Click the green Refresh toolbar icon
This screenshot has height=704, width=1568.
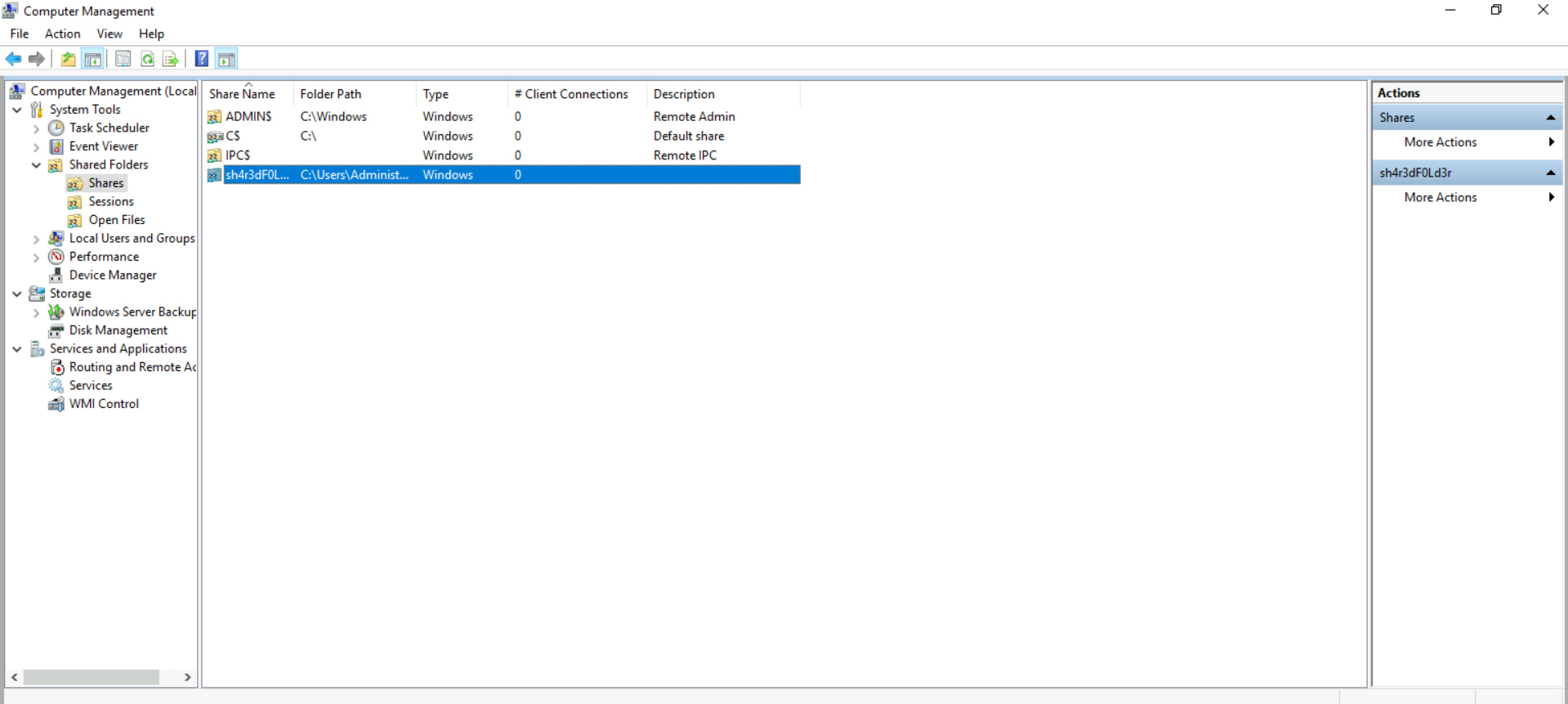click(x=147, y=59)
